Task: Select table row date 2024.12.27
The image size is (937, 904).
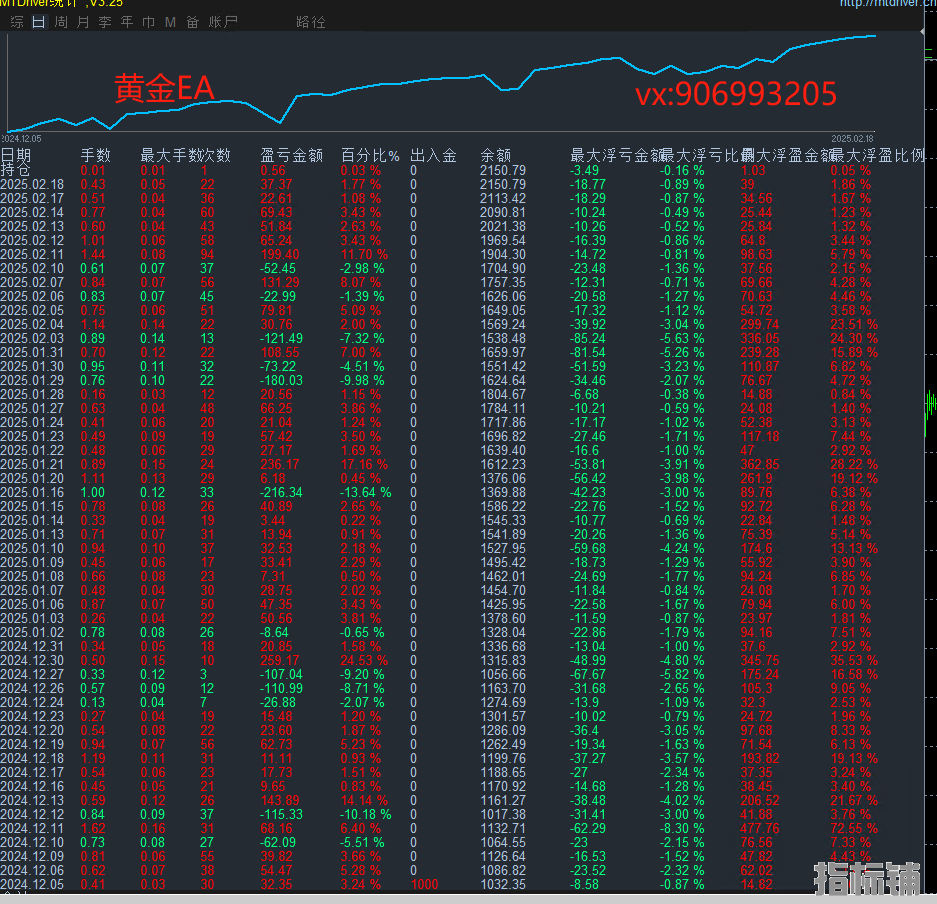Action: (x=32, y=675)
